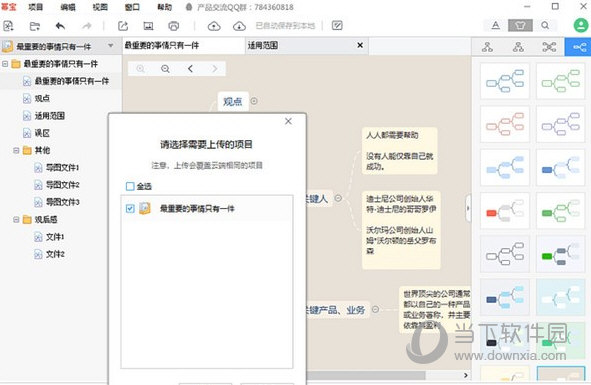Collapse the 关键人 node

point(338,198)
